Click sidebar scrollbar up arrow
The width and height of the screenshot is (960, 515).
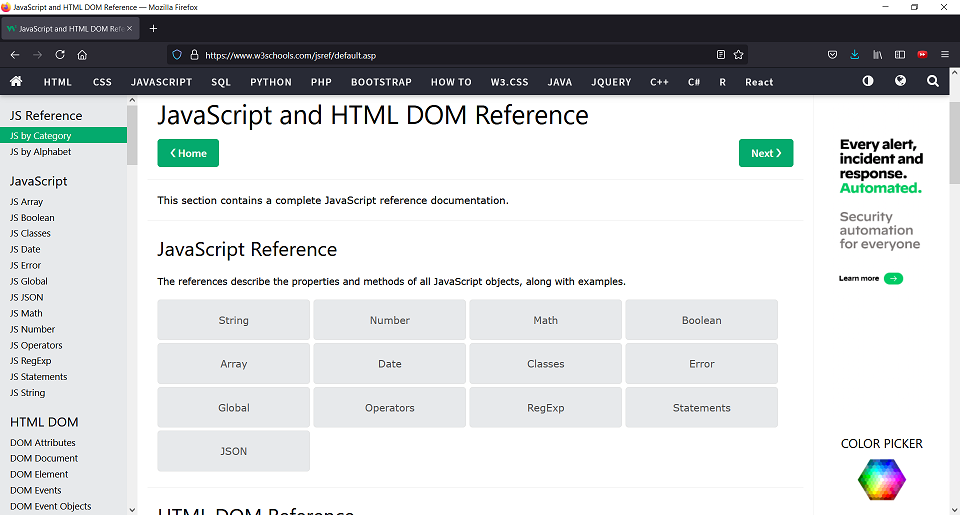point(132,100)
